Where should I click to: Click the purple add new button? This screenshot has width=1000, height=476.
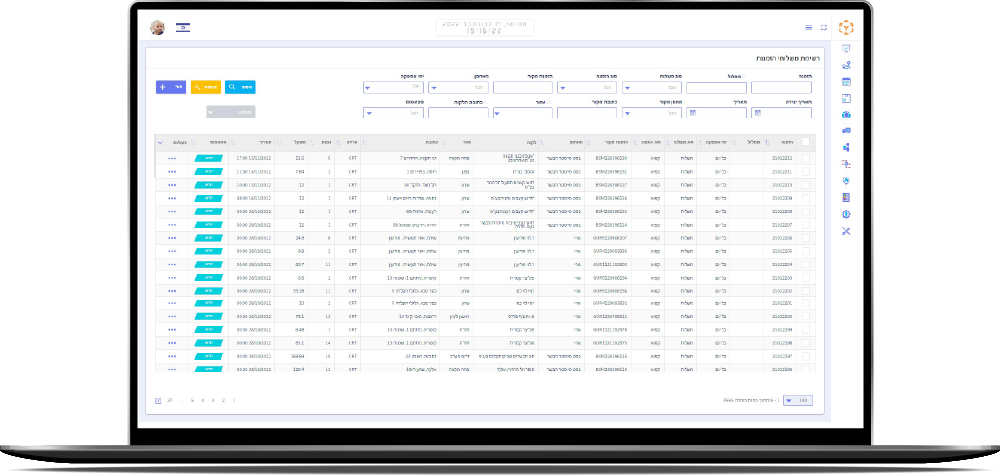tap(171, 87)
